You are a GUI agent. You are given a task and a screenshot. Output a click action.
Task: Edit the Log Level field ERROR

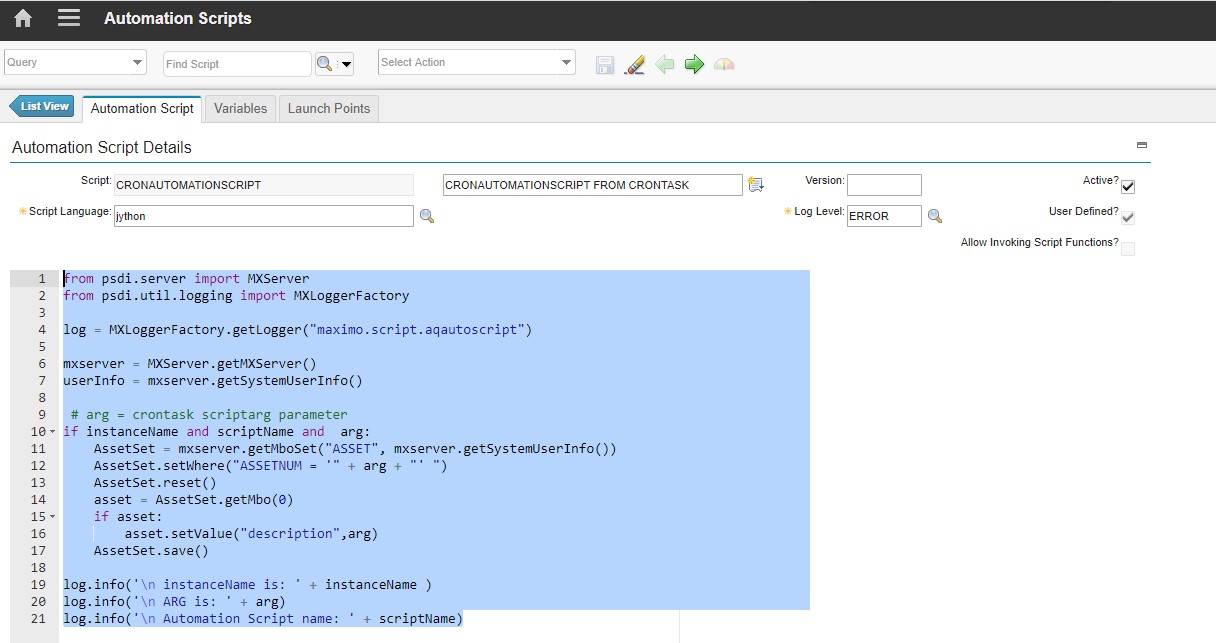click(x=884, y=216)
